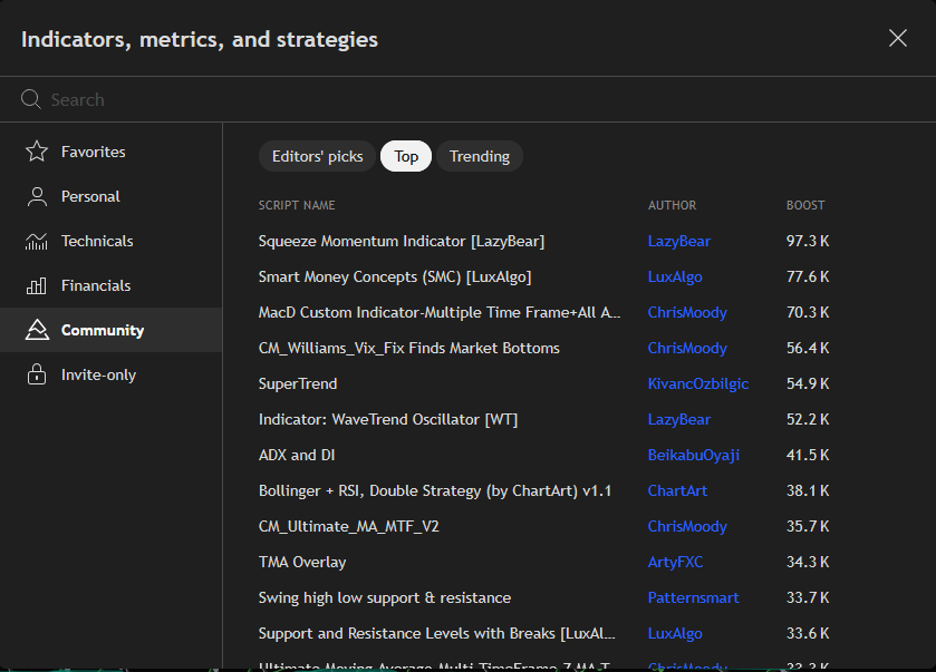Click the Personal user icon

point(37,197)
